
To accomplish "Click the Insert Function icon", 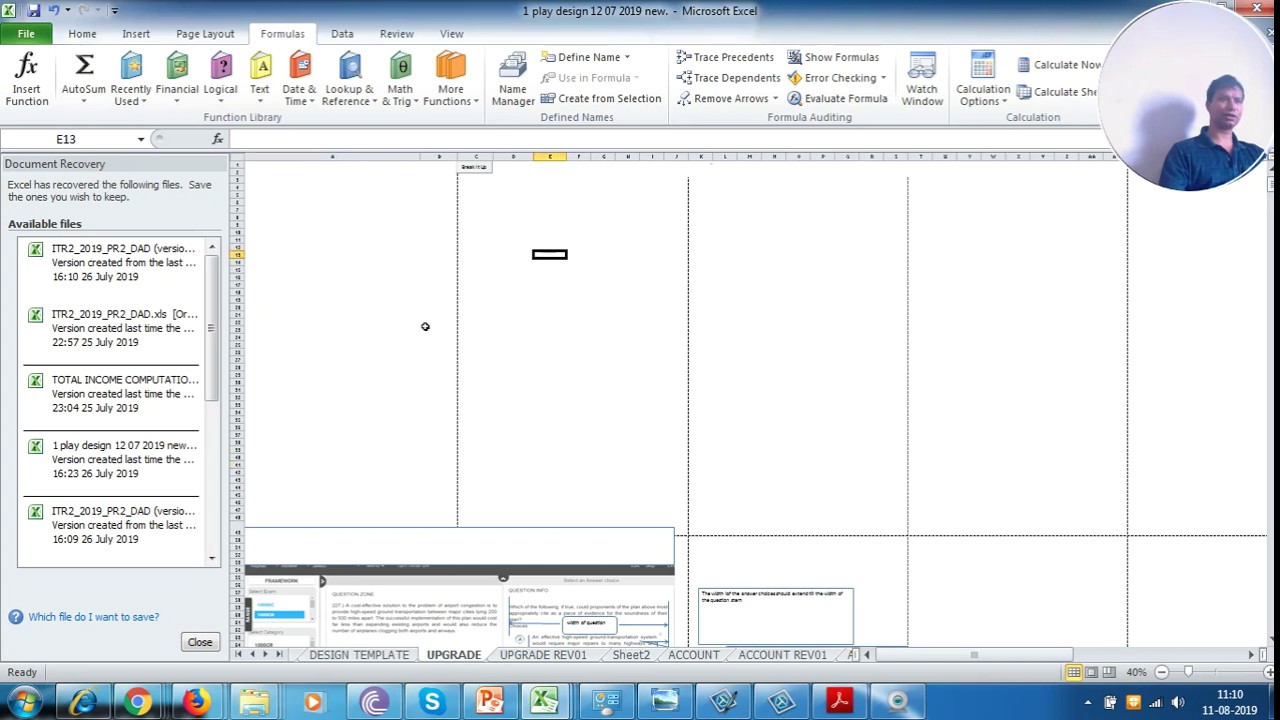I will (x=26, y=80).
